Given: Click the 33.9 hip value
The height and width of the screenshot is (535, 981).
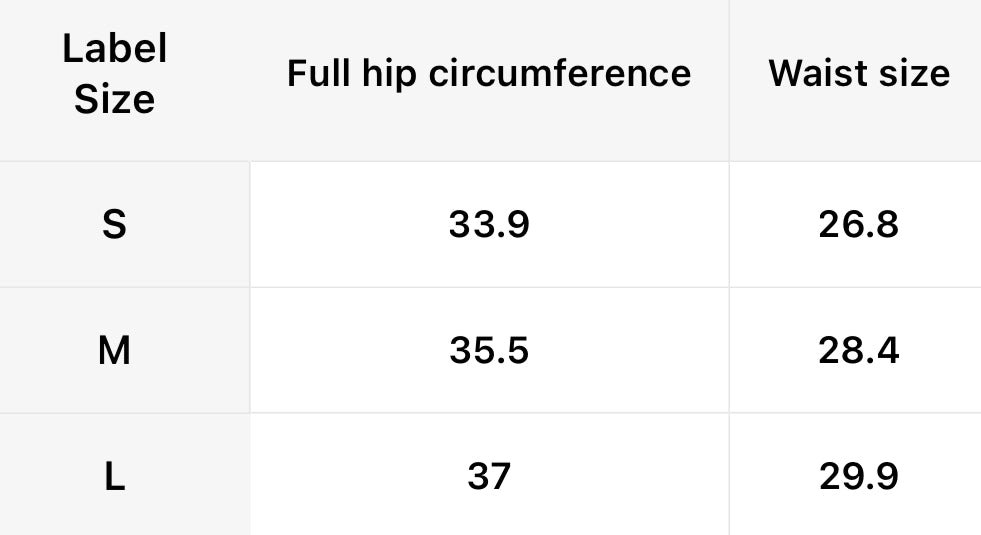Looking at the screenshot, I should click(489, 225).
